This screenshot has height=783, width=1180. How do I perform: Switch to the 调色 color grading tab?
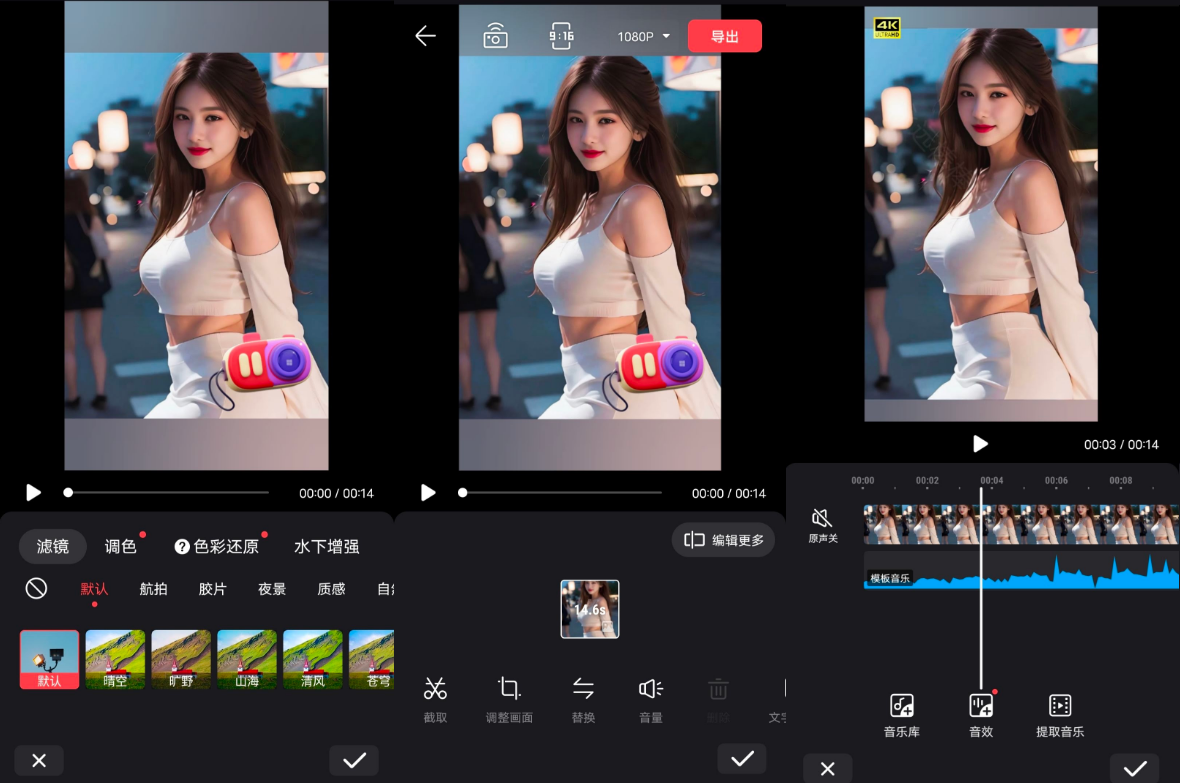pyautogui.click(x=121, y=546)
